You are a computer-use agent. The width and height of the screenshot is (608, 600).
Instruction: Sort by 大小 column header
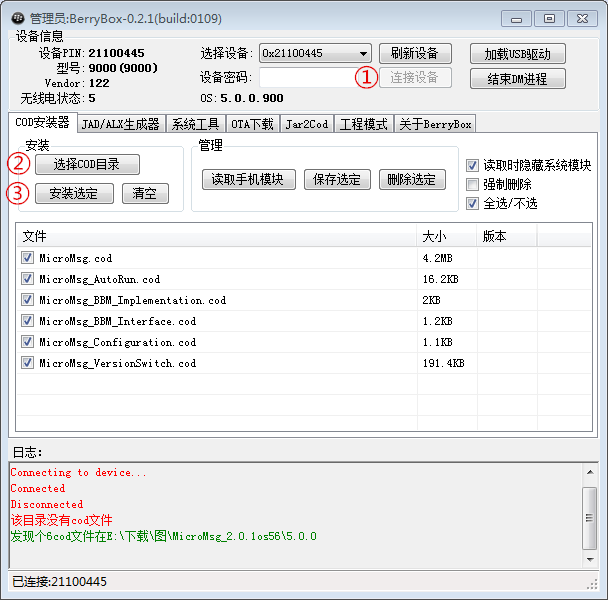pos(447,236)
